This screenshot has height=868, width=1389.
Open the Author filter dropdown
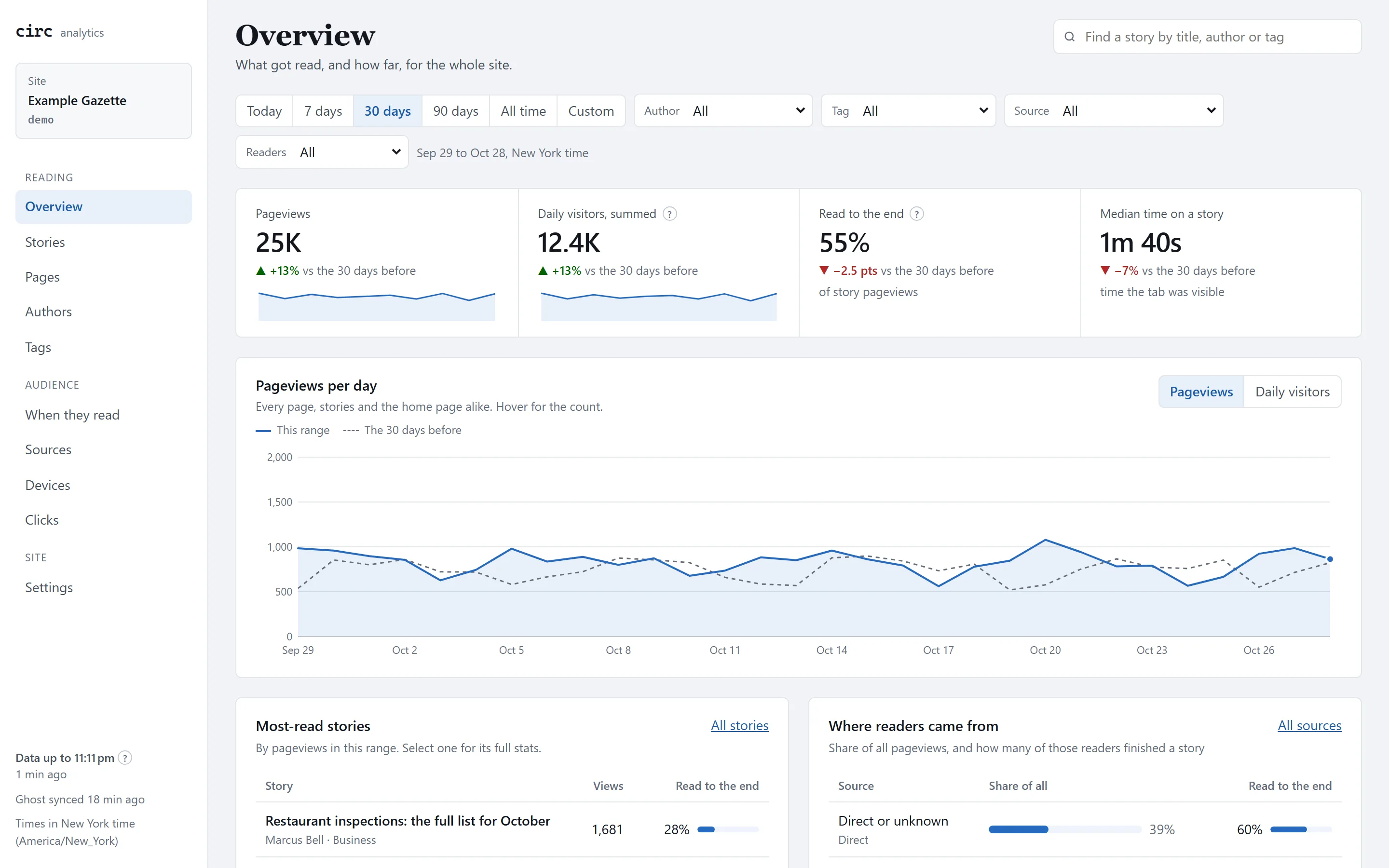723,111
